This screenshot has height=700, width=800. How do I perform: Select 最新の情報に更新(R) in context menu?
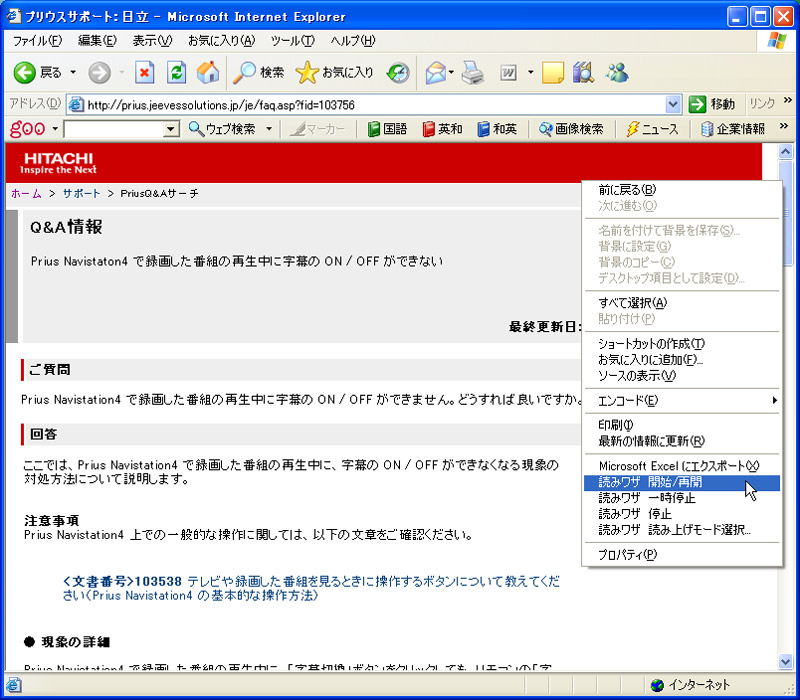[x=682, y=441]
